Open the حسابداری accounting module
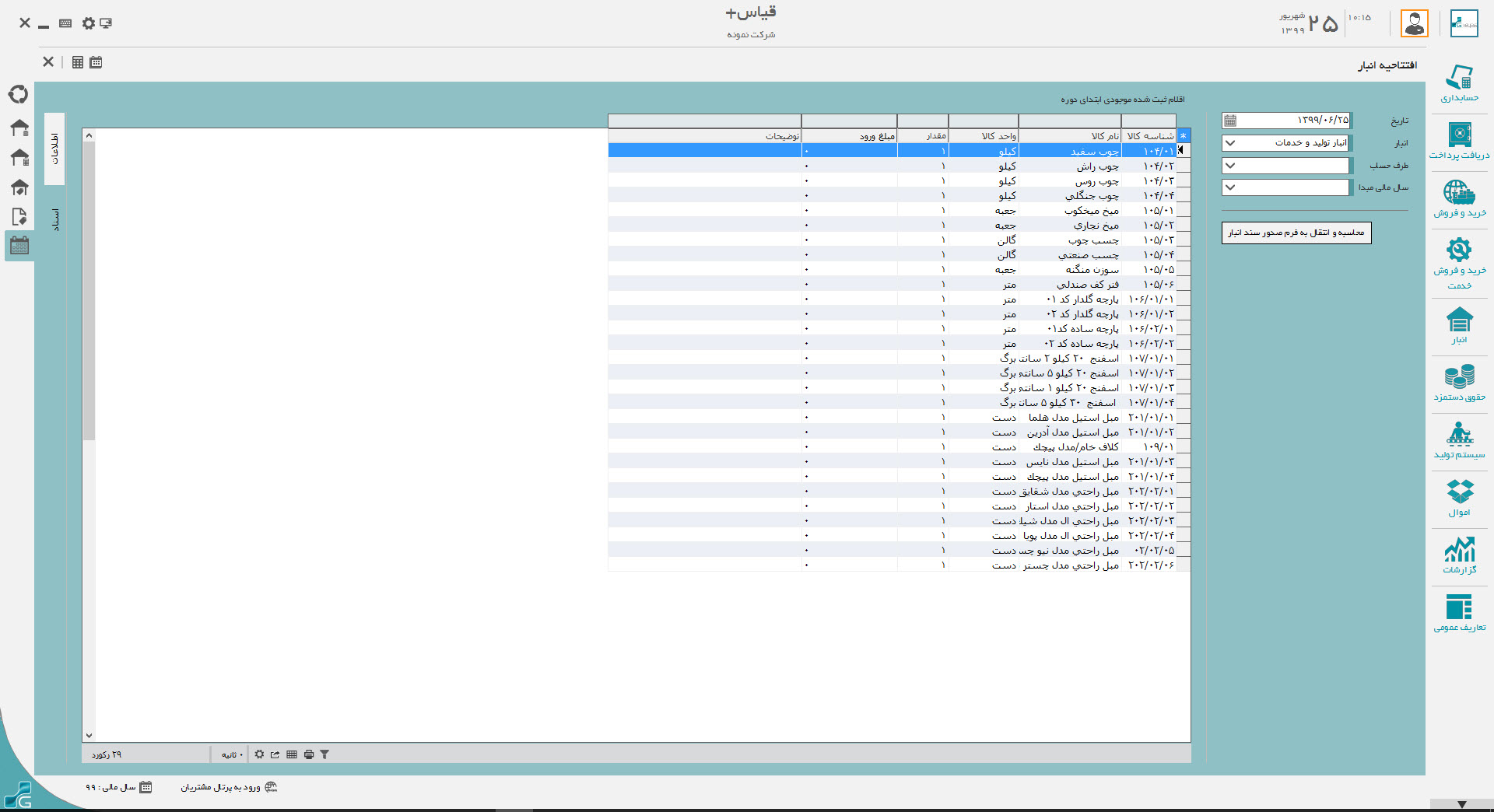Image resolution: width=1494 pixels, height=812 pixels. click(x=1459, y=84)
